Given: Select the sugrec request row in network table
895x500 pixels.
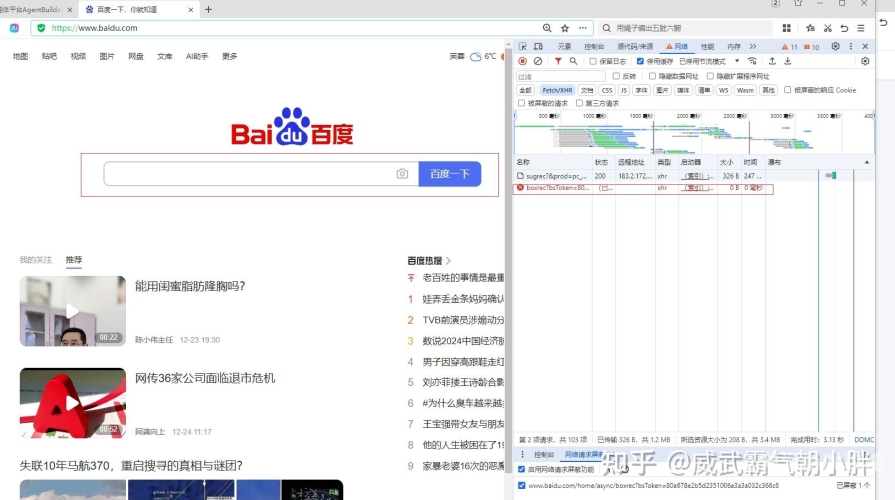Looking at the screenshot, I should click(x=694, y=176).
